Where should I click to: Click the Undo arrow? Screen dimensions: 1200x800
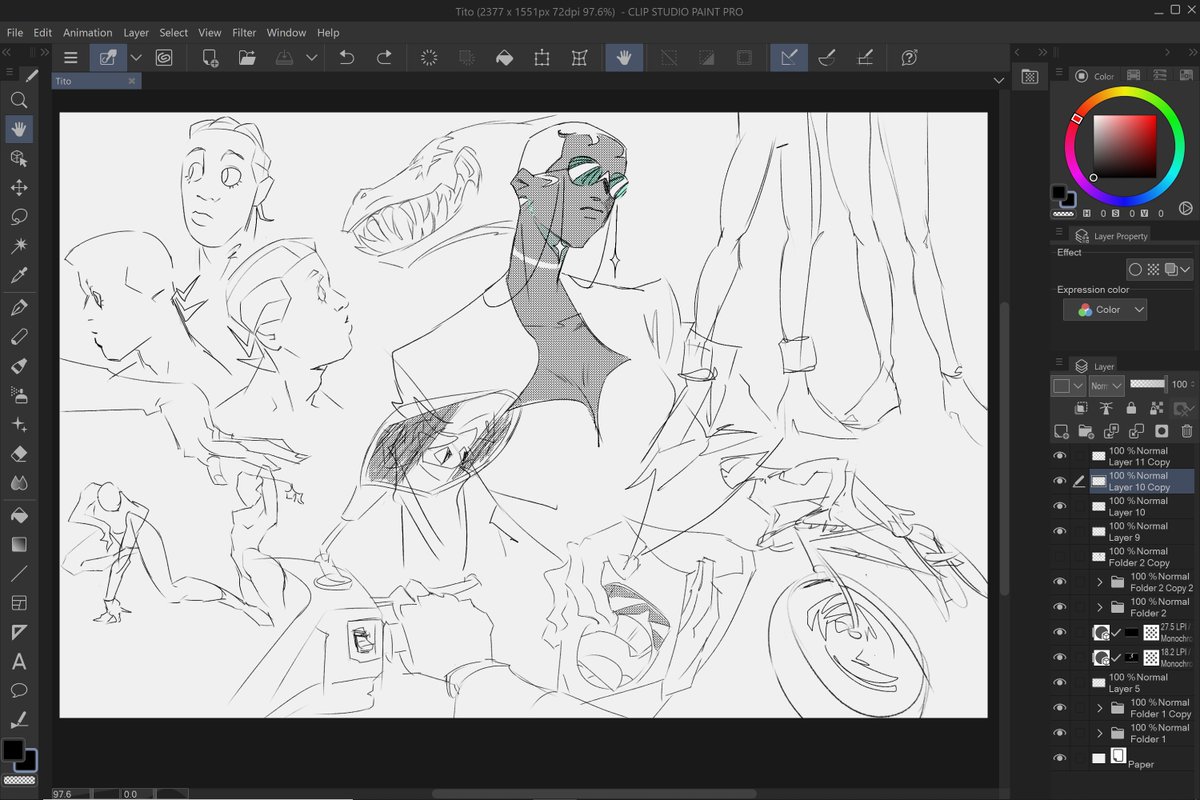[x=347, y=58]
